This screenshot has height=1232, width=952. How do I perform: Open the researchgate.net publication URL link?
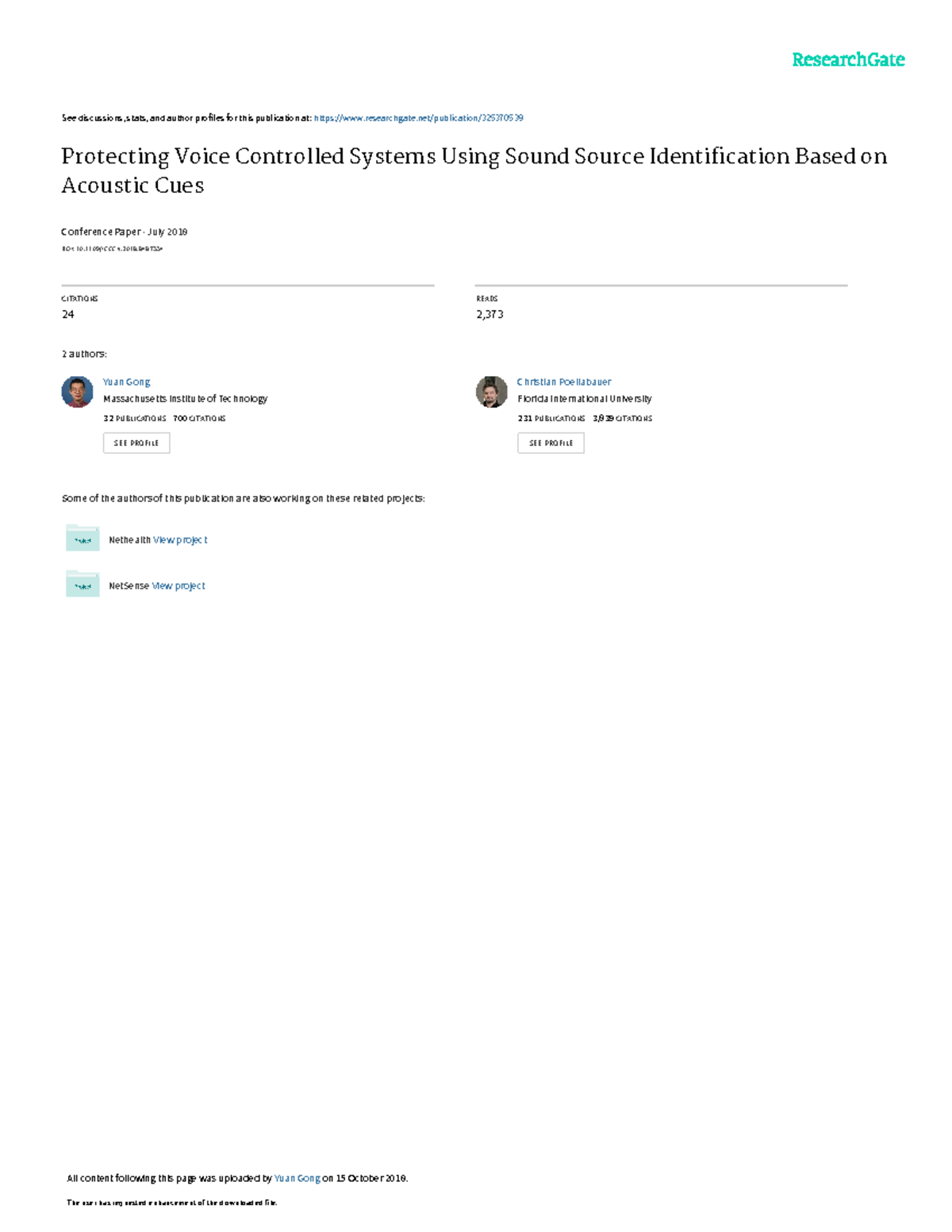click(x=418, y=118)
